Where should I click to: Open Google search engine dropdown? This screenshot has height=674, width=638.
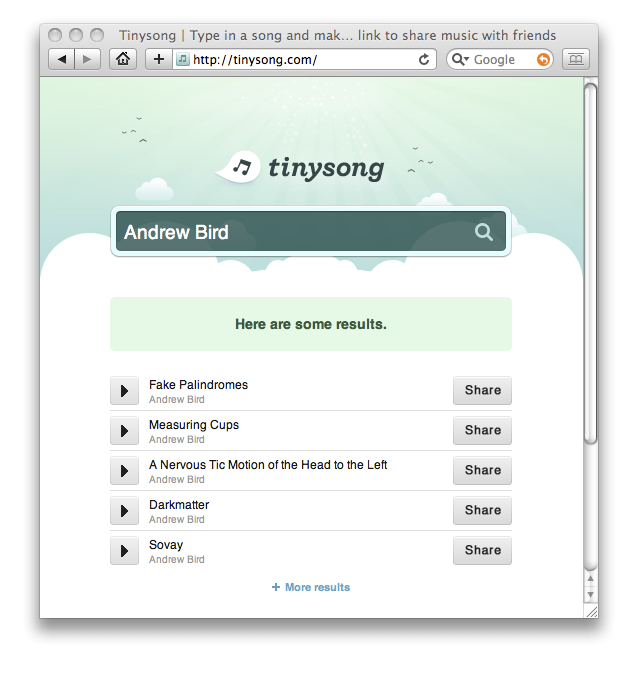click(x=461, y=59)
